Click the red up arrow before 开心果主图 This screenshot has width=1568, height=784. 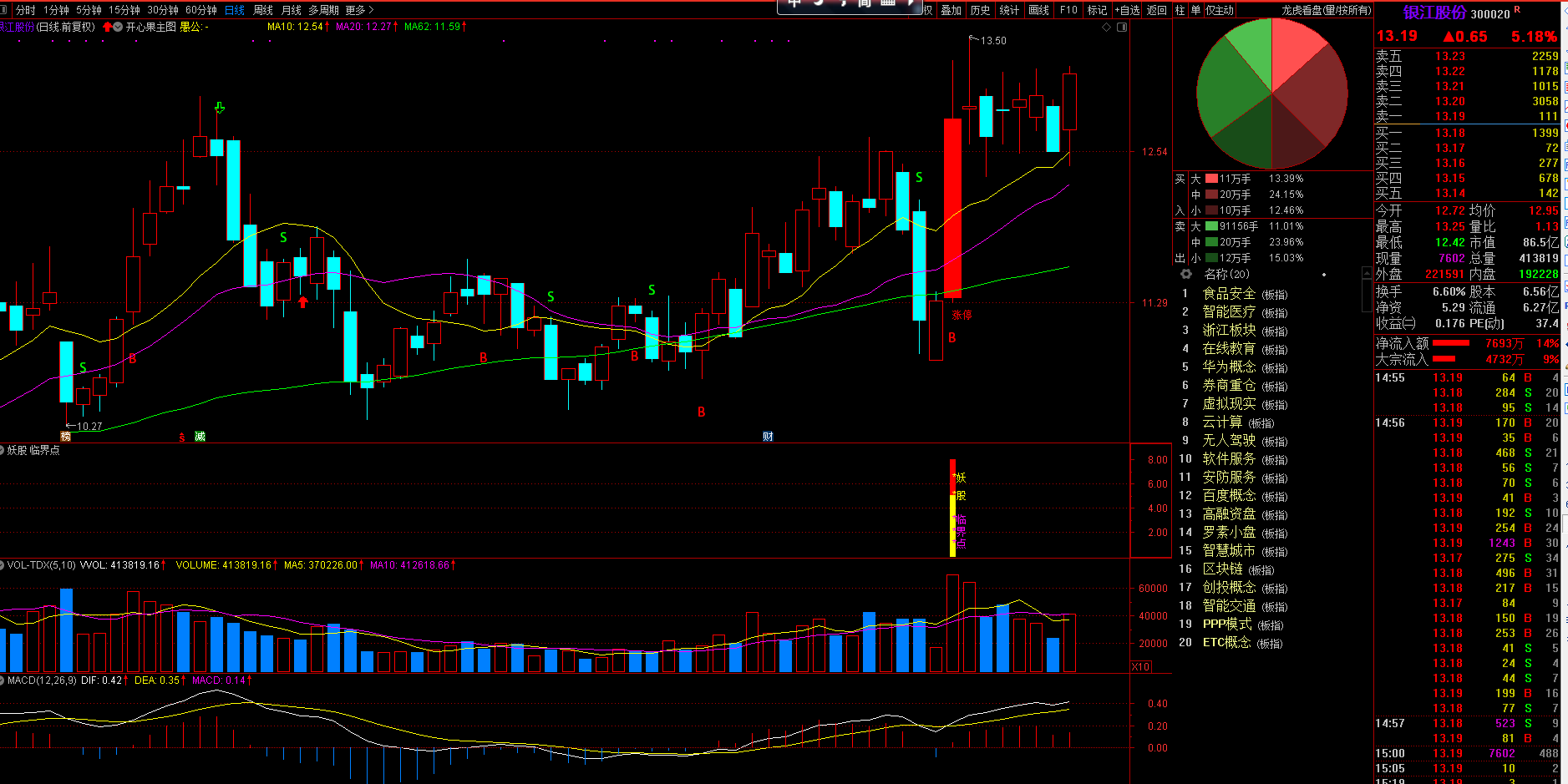(107, 27)
